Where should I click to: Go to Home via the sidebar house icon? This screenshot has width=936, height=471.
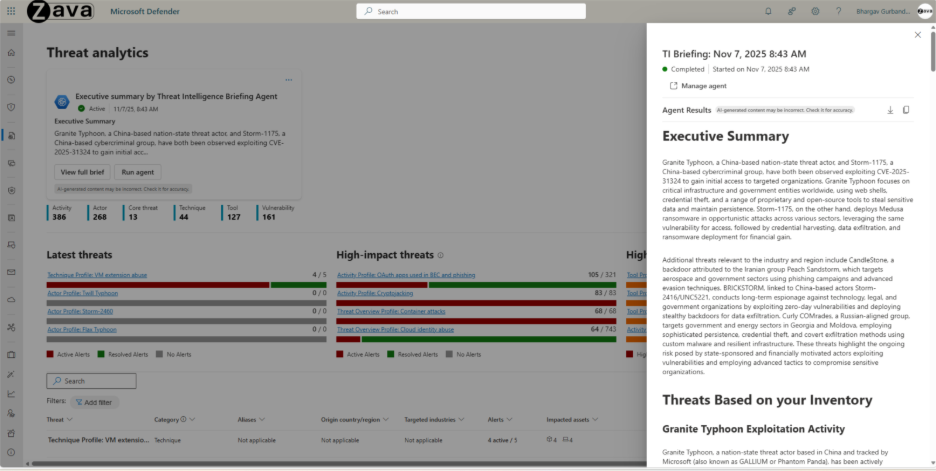tap(11, 53)
